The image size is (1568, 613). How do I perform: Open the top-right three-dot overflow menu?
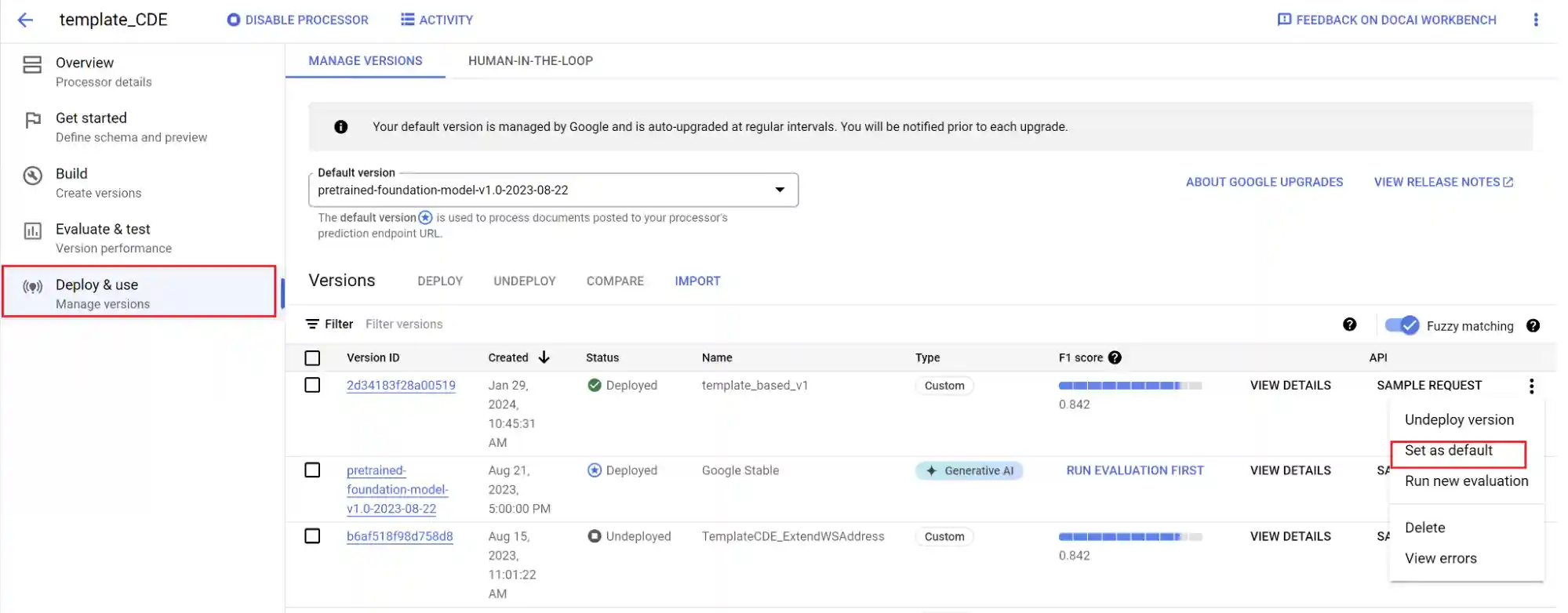(1535, 20)
